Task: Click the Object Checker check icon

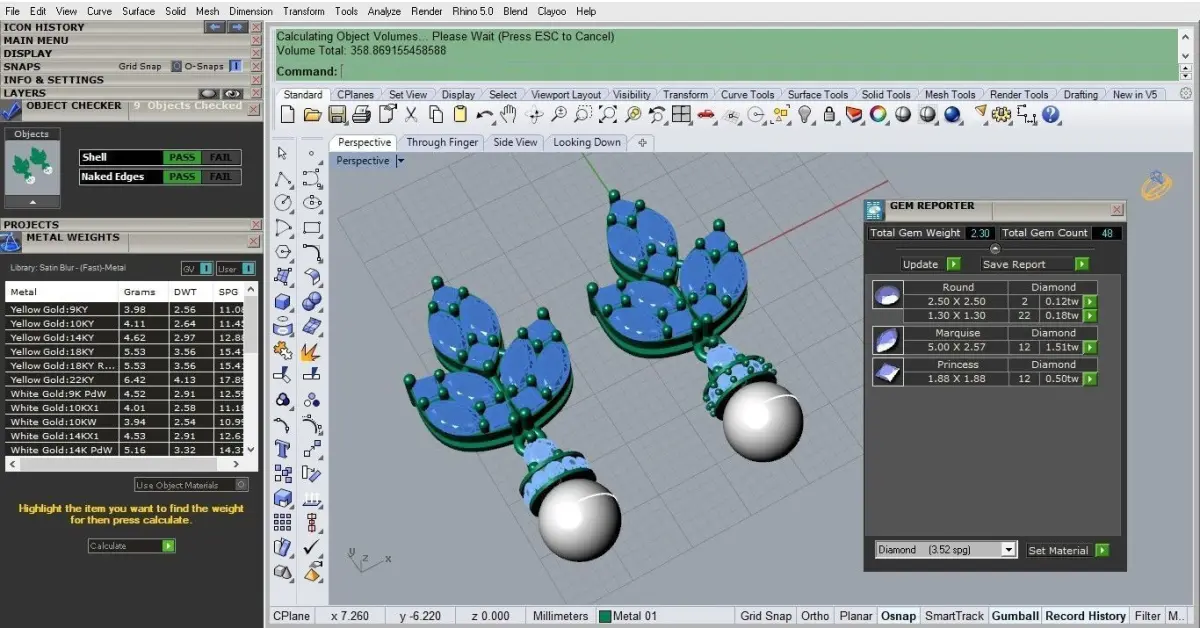Action: click(x=12, y=110)
